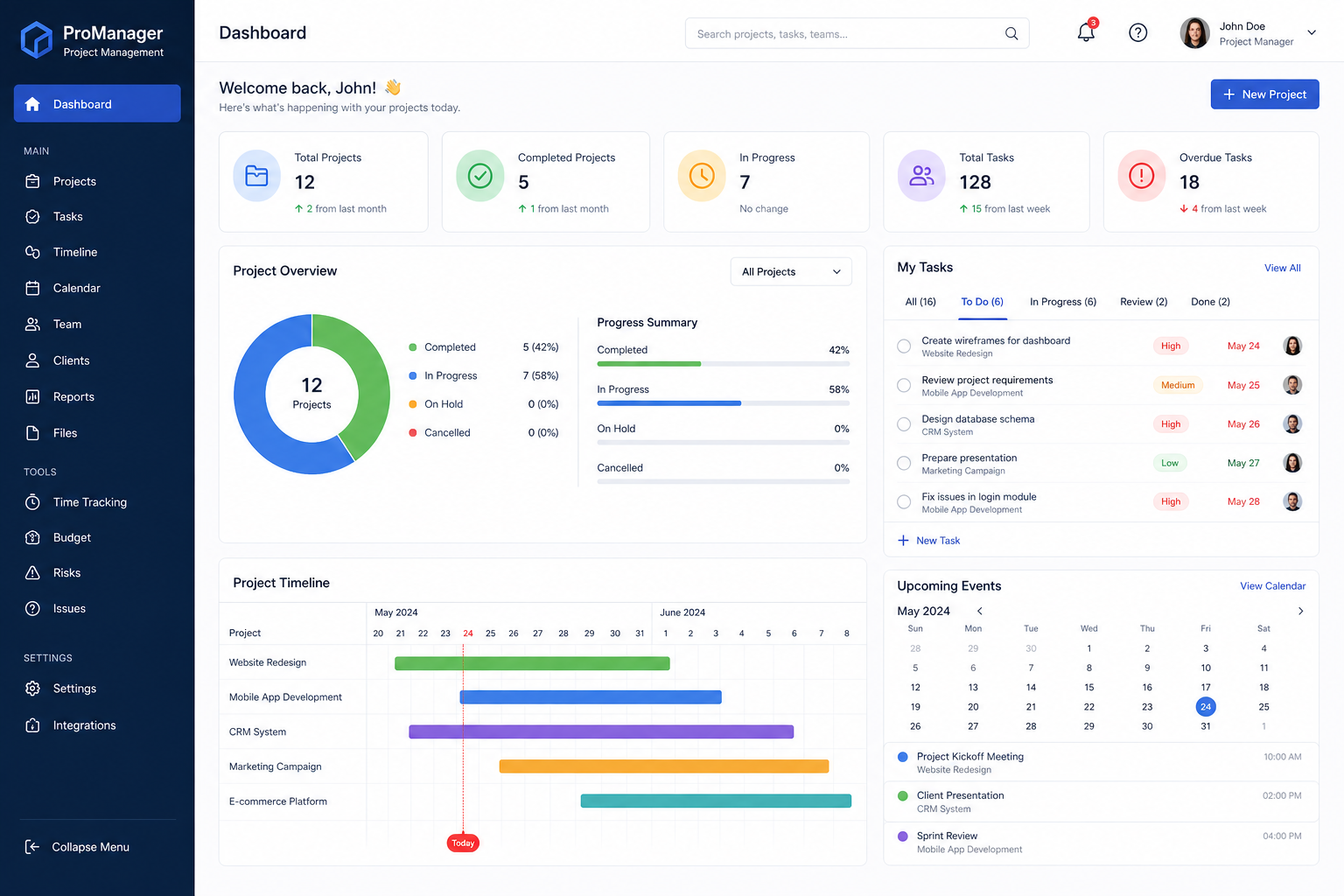Click John Doe's profile avatar
Screen dimensions: 1344x896
(1194, 33)
